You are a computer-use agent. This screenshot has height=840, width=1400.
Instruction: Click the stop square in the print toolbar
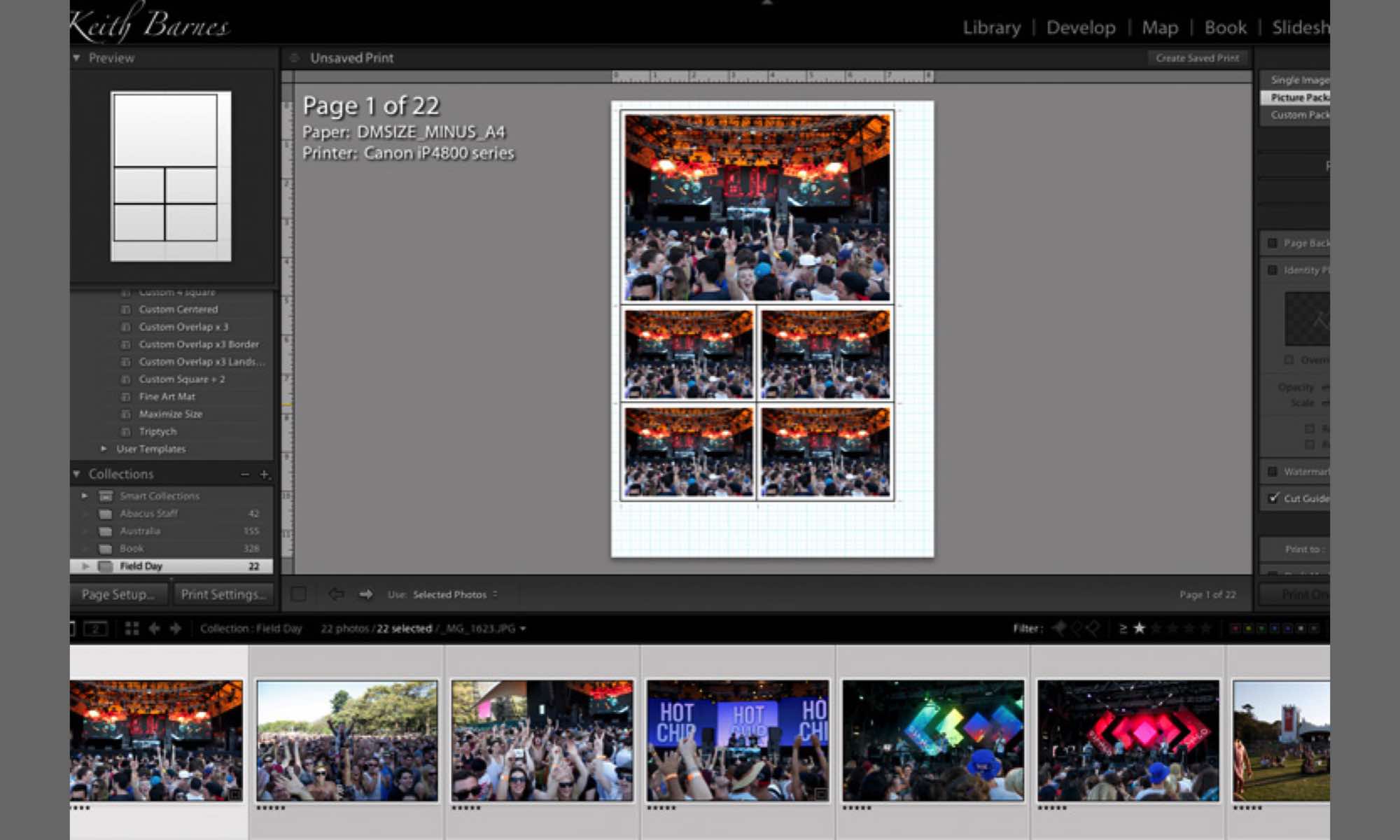299,594
